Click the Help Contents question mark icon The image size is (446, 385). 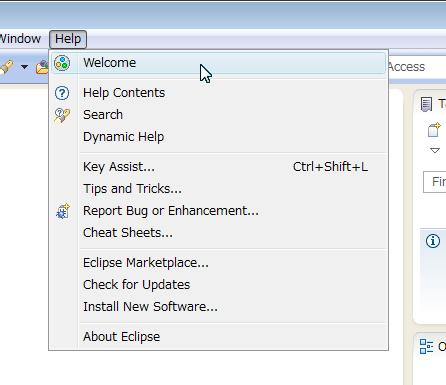point(62,93)
